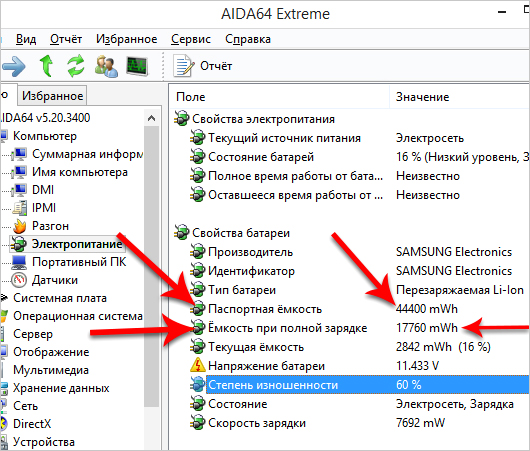Select Системная плата in the tree
The width and height of the screenshot is (530, 451).
click(60, 298)
